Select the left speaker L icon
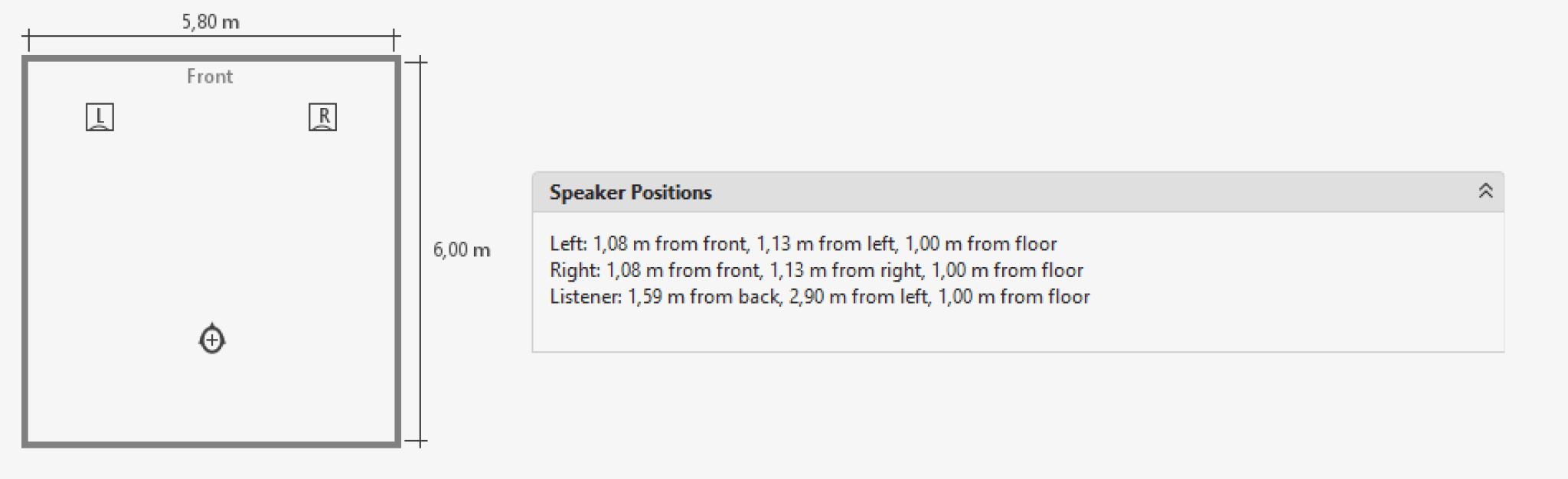 pos(100,117)
